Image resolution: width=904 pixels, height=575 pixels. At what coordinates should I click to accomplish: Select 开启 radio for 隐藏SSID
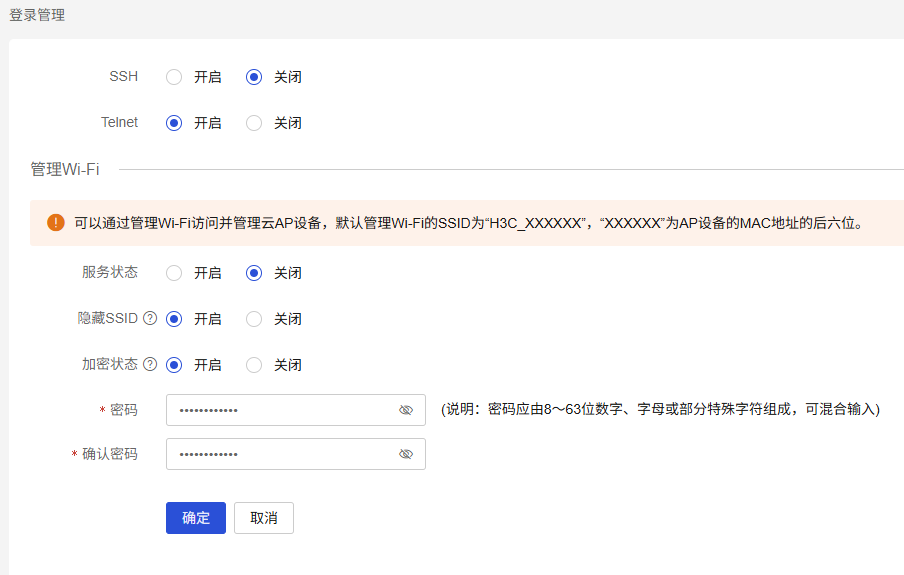[174, 319]
